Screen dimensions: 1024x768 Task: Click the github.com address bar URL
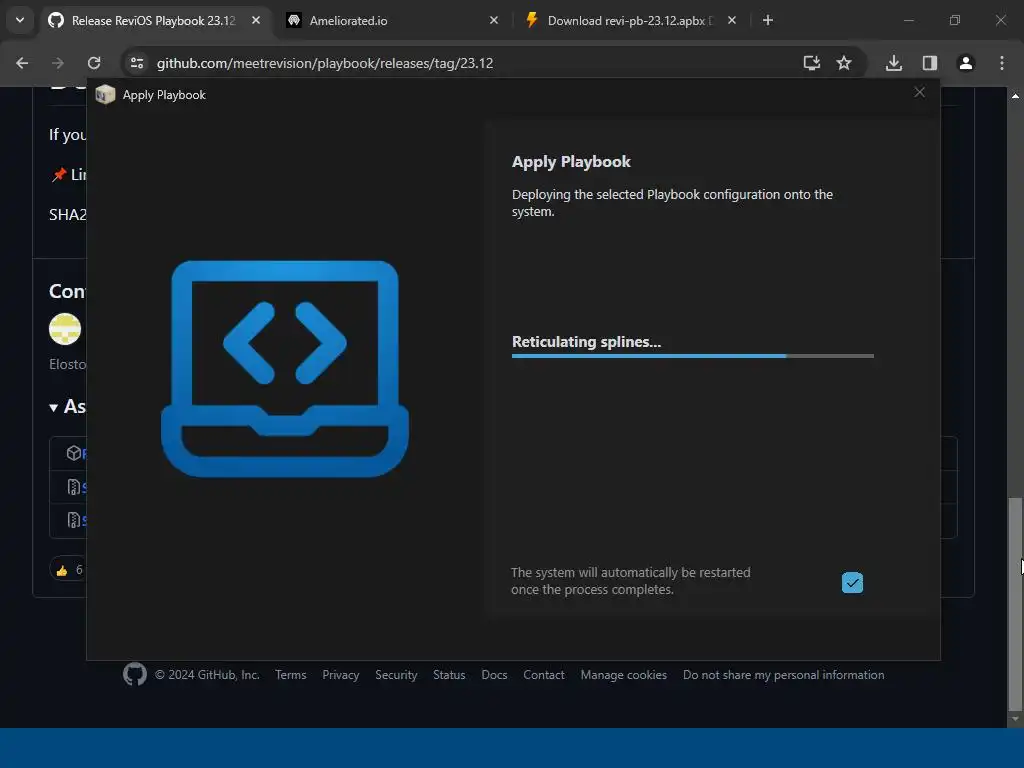pyautogui.click(x=325, y=63)
